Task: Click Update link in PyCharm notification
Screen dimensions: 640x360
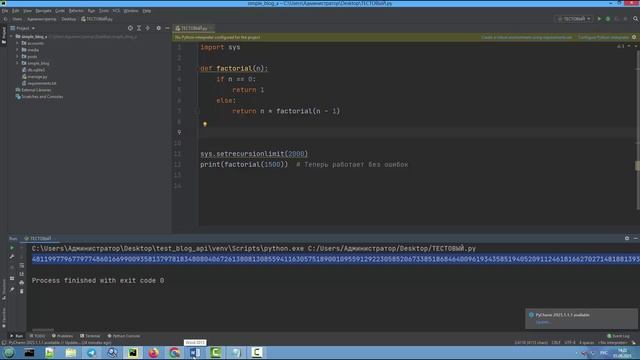Action: tap(543, 322)
